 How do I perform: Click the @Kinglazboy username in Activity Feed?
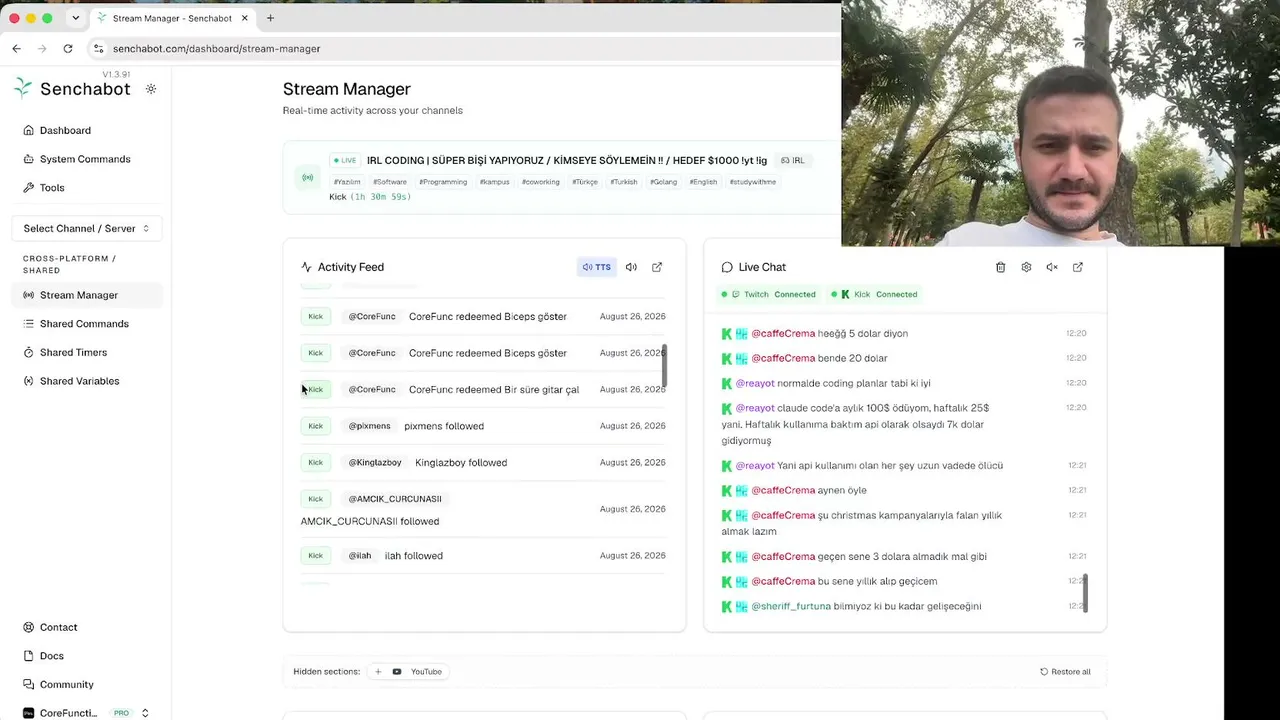click(x=375, y=462)
